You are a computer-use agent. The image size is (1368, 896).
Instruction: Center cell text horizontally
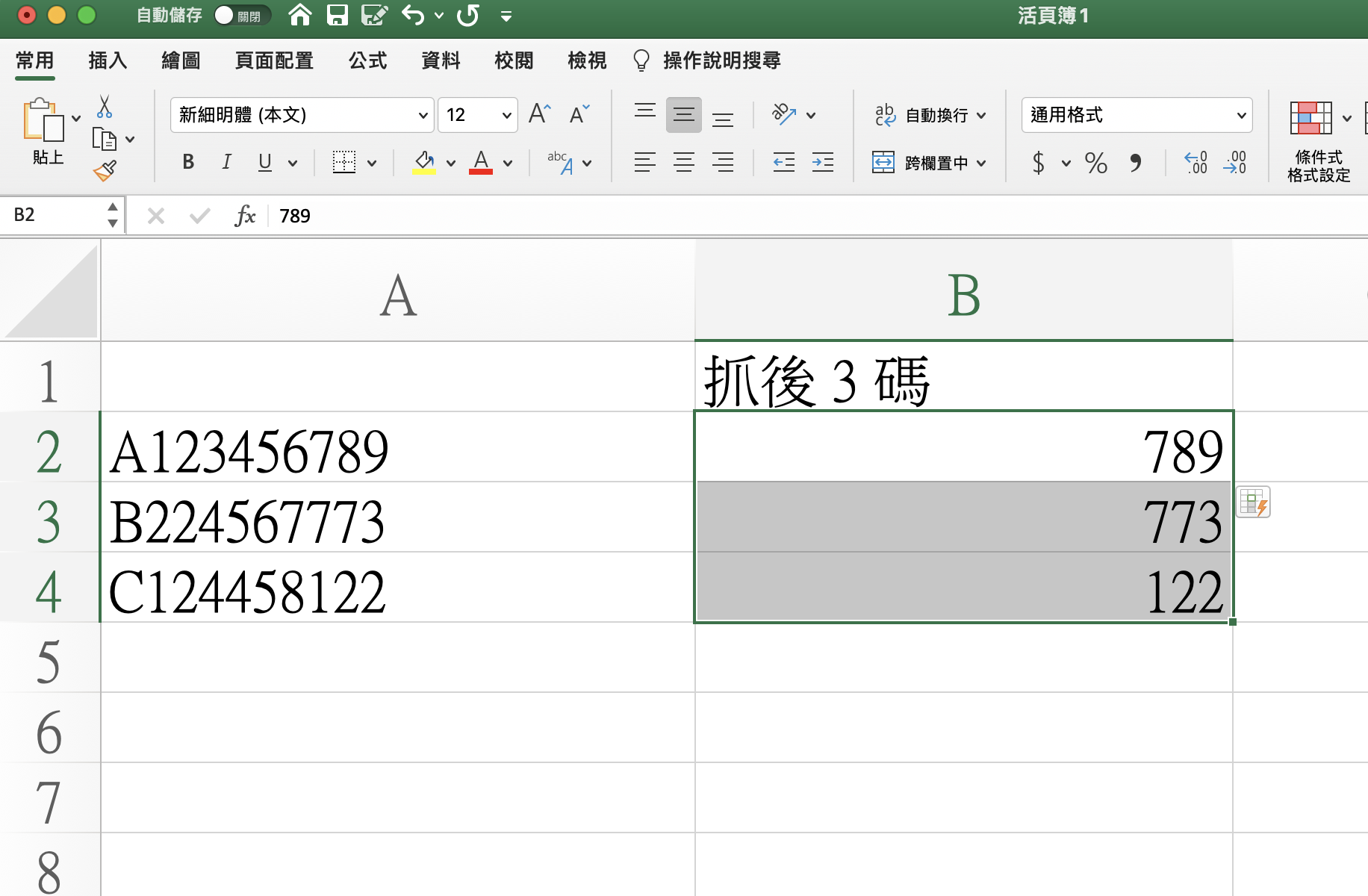point(684,162)
